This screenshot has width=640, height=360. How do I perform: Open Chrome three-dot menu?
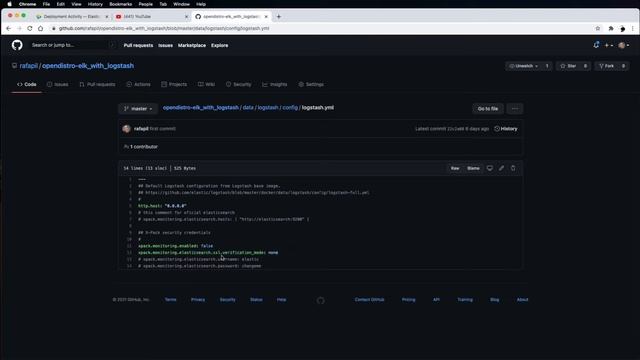click(633, 28)
